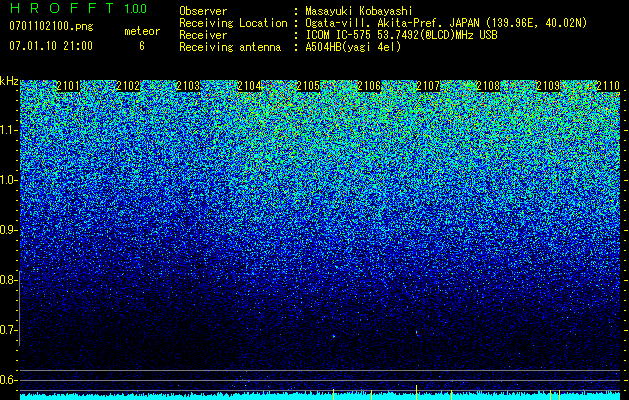Click the 2105 time marker
This screenshot has height=400, width=629.
308,86
